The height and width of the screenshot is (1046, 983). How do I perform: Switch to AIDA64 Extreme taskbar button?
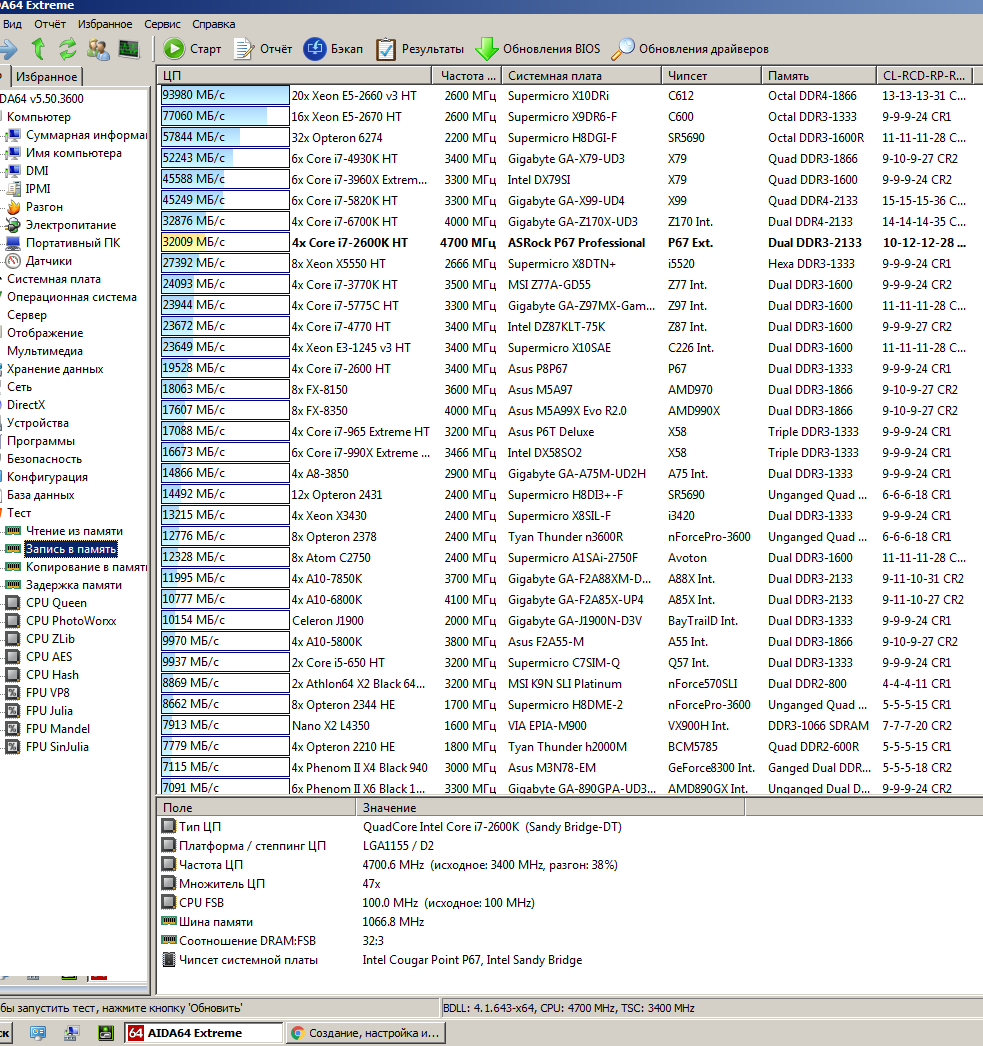(203, 1033)
